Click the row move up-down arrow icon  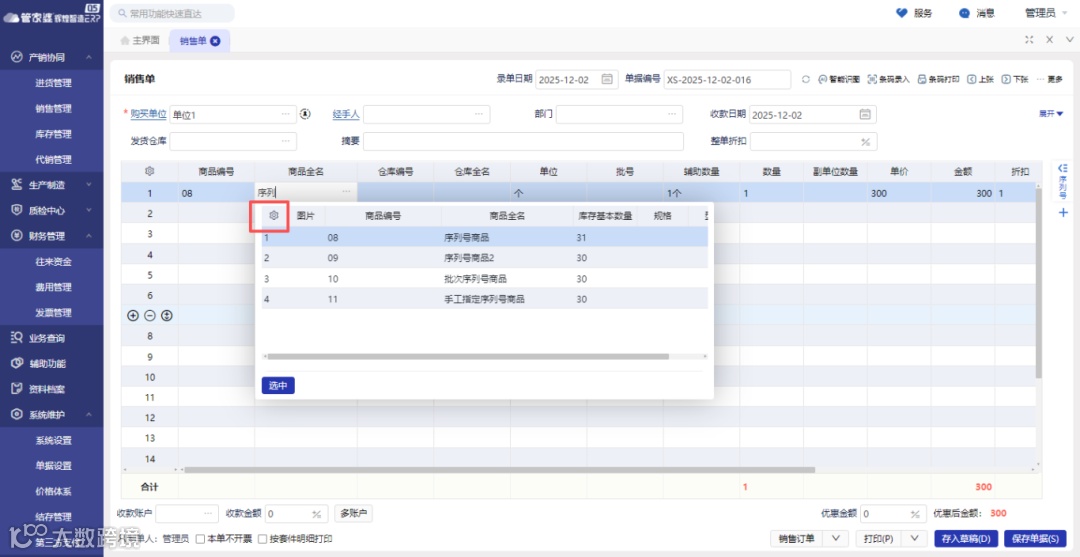click(166, 315)
